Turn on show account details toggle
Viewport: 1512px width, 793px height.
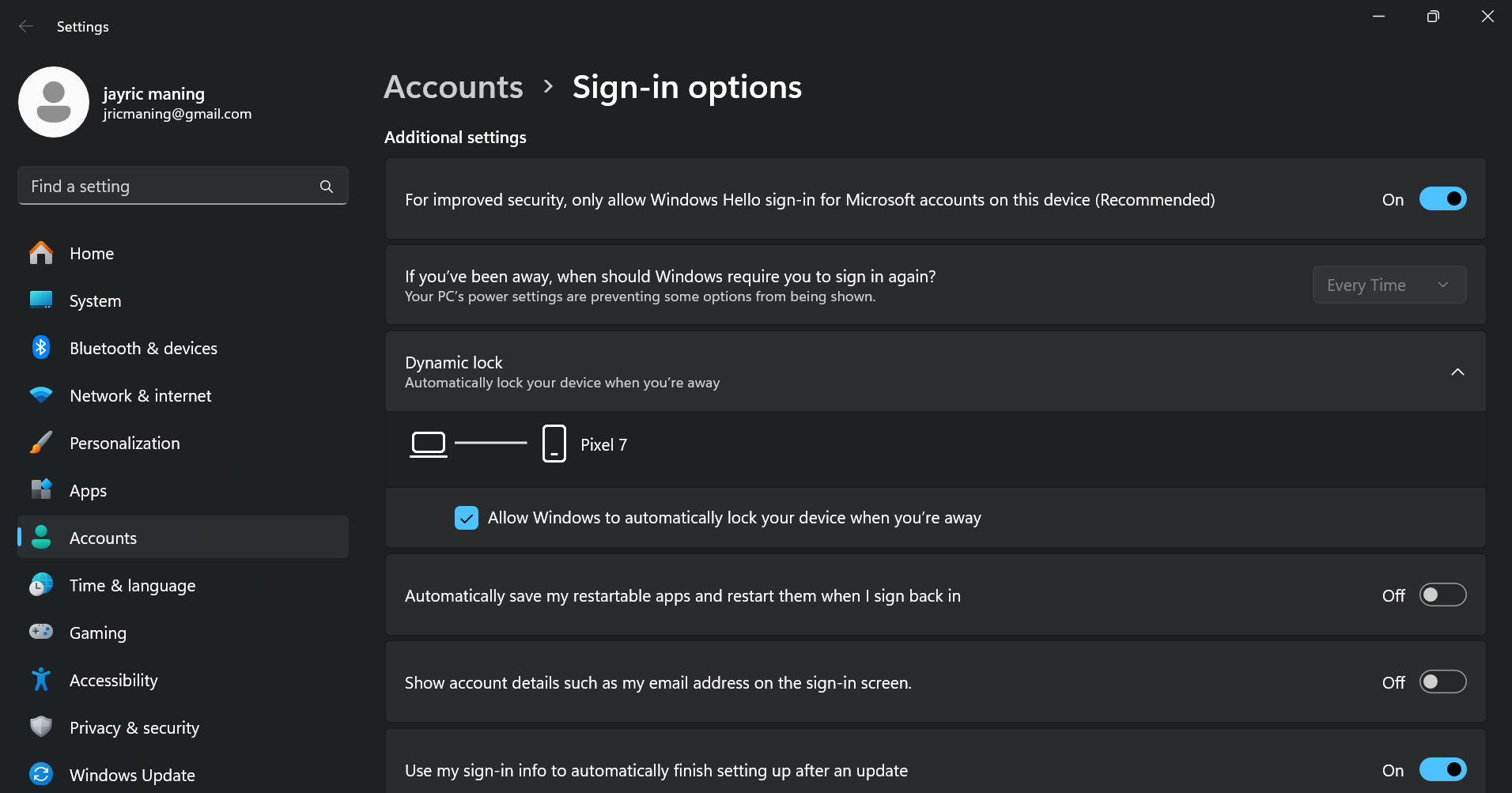(x=1442, y=682)
